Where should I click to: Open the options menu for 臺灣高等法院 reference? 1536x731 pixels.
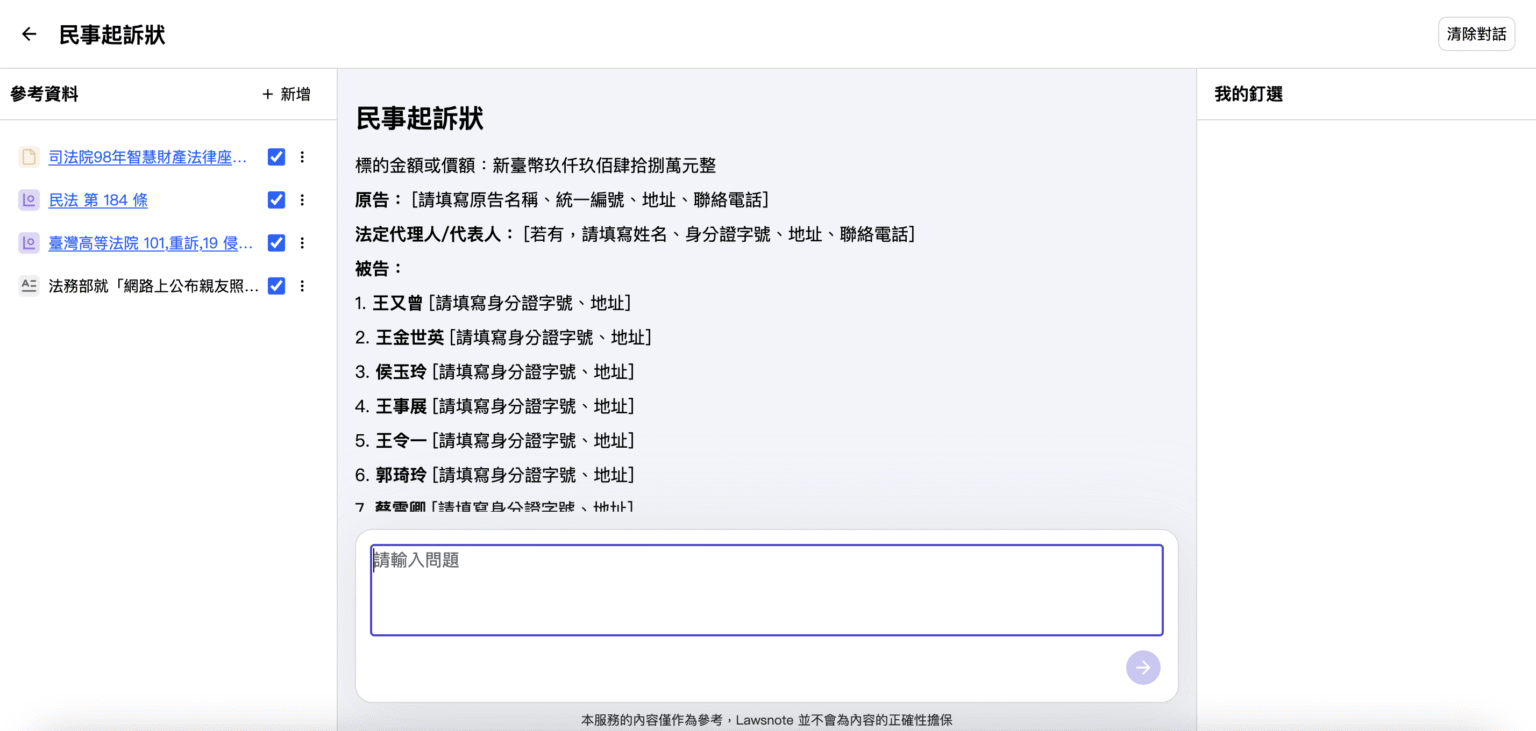click(302, 243)
